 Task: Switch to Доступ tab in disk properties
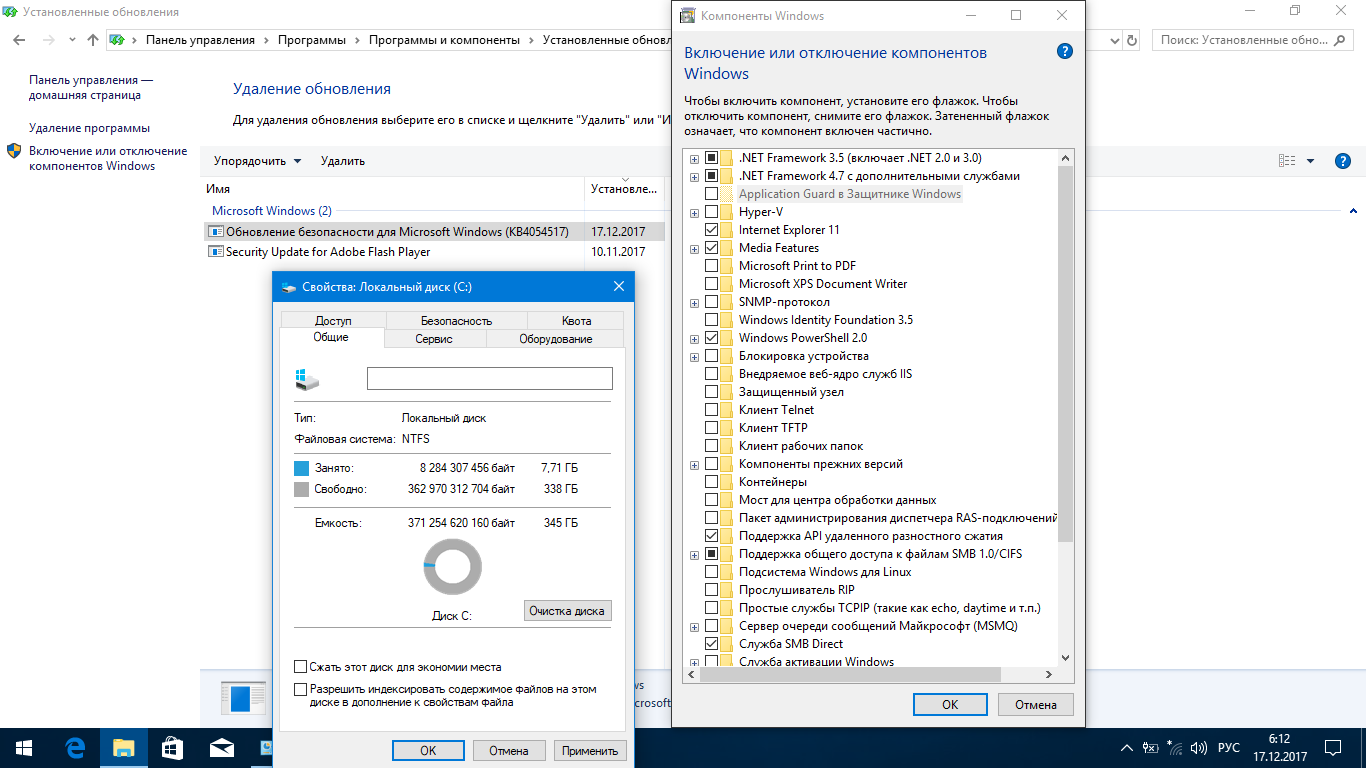[333, 321]
